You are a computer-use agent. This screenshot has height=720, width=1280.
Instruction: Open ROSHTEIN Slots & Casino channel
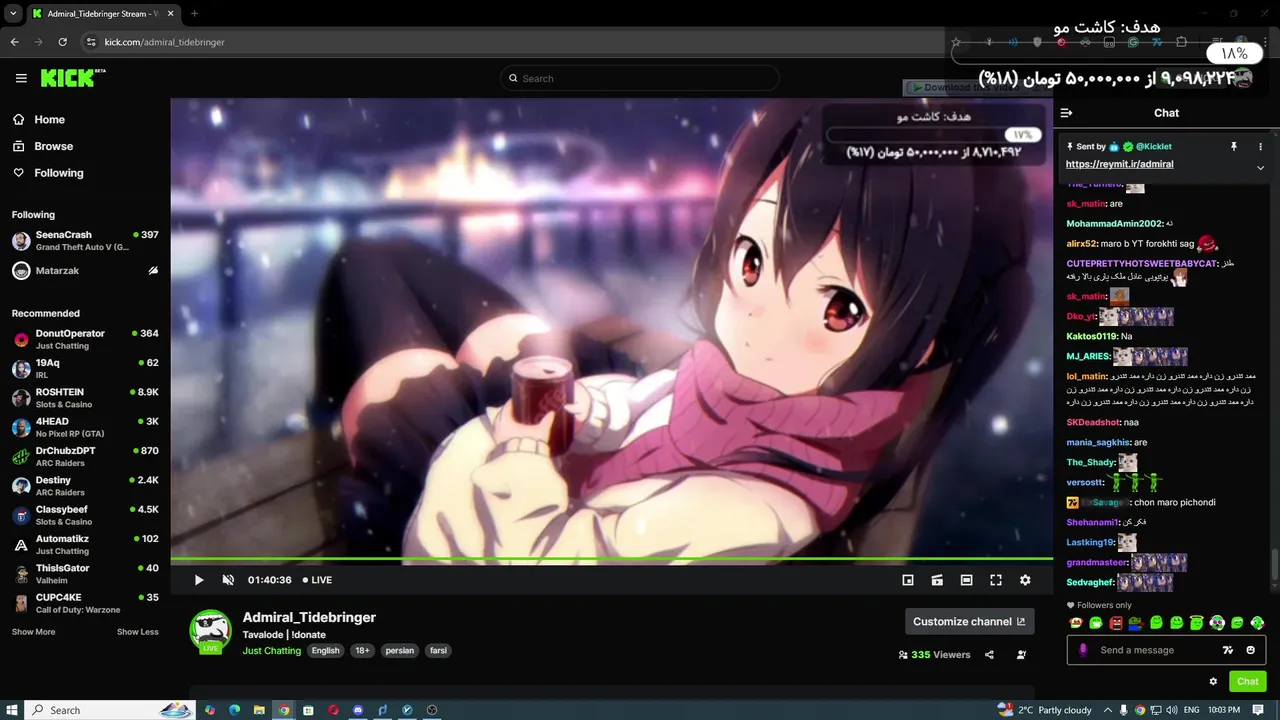point(85,398)
